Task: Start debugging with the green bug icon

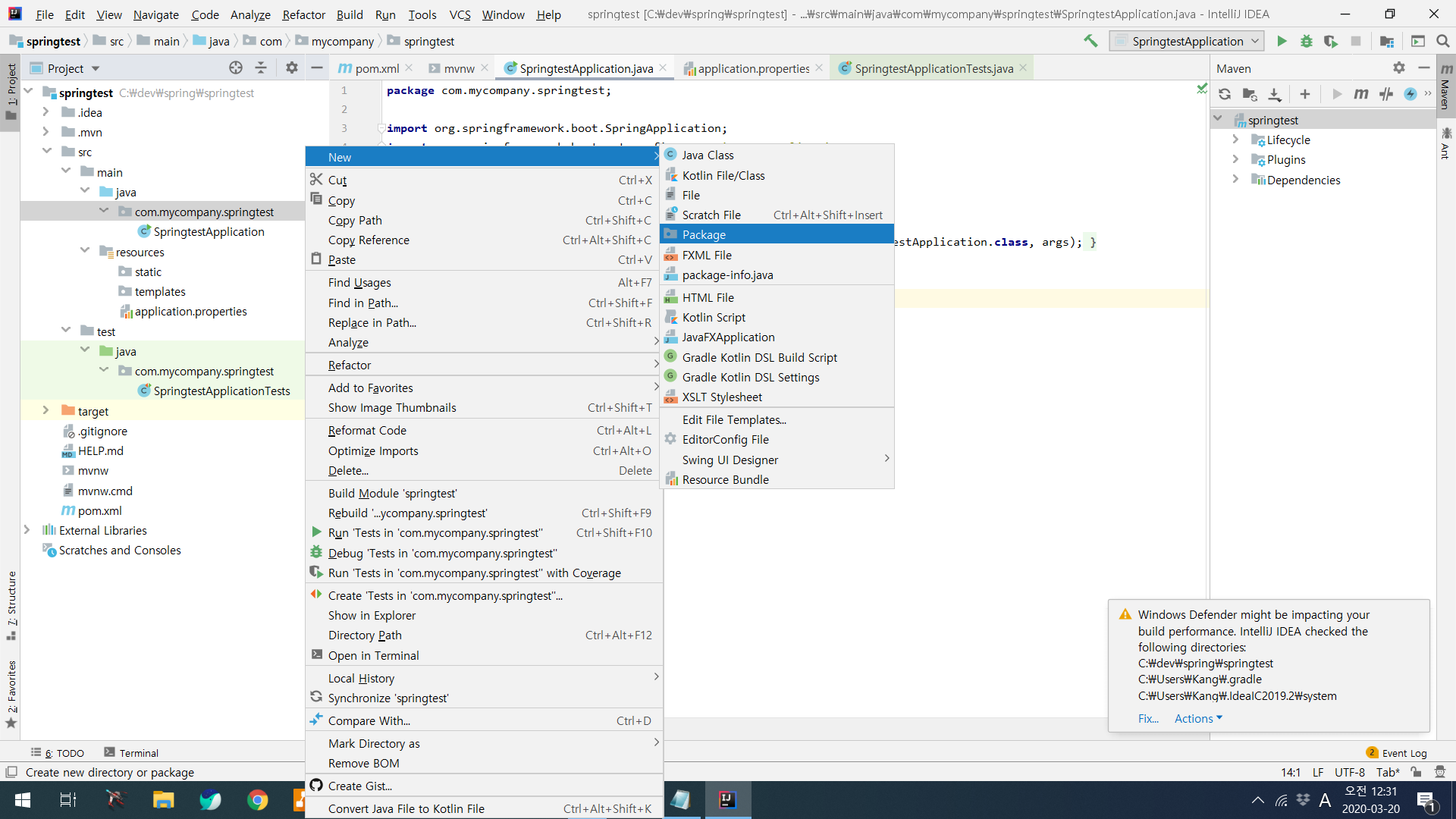Action: (1306, 41)
